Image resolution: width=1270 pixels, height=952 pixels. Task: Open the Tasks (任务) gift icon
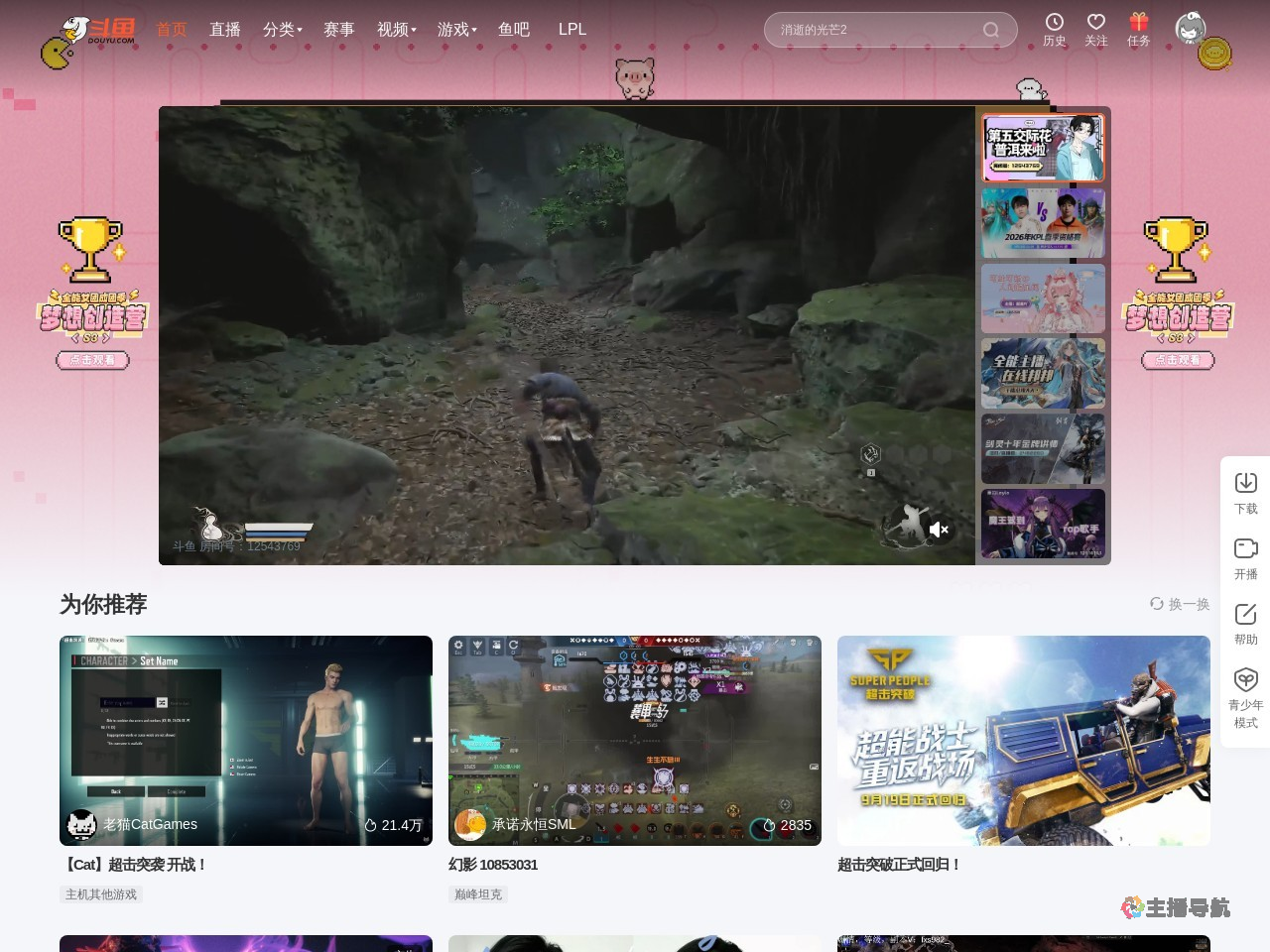[x=1138, y=23]
